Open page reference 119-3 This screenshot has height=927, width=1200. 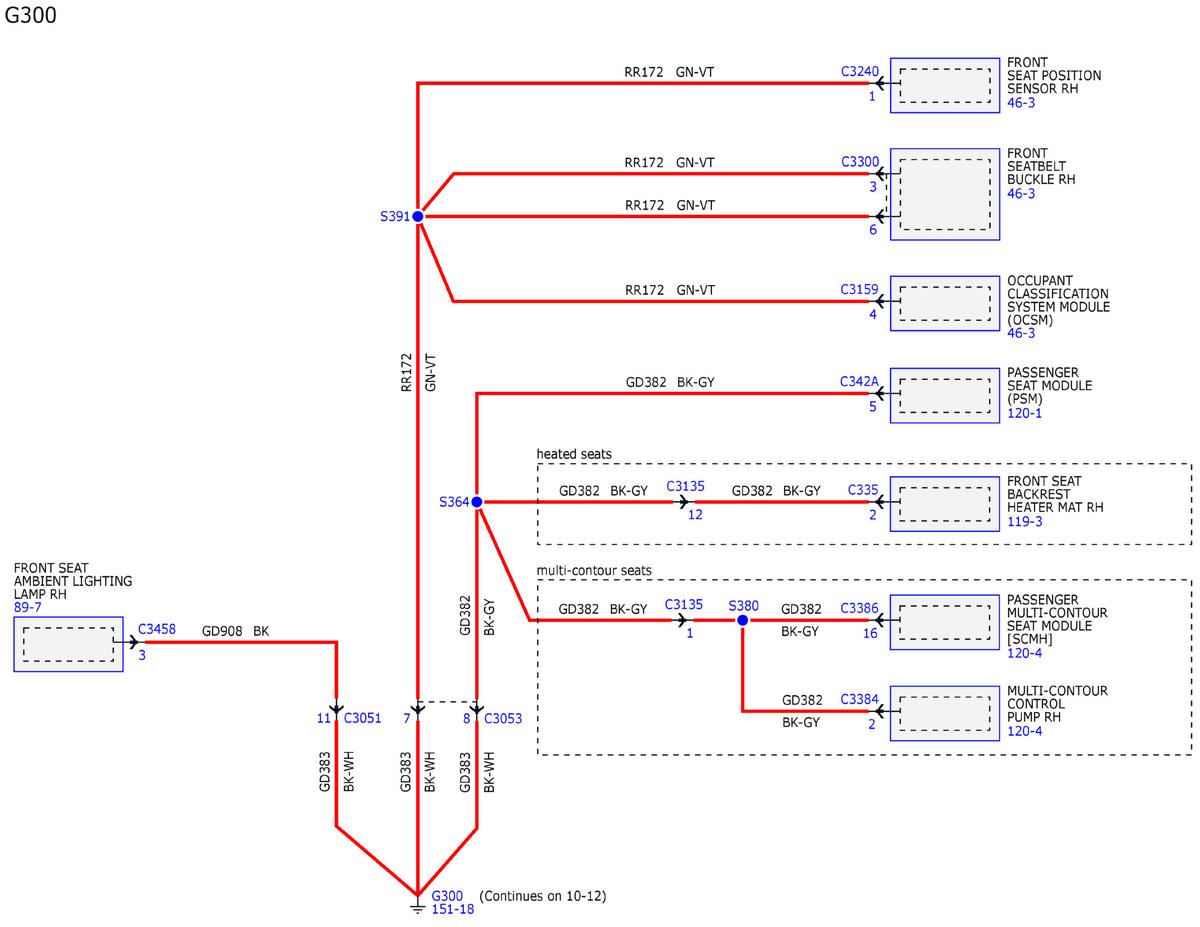pyautogui.click(x=1025, y=521)
